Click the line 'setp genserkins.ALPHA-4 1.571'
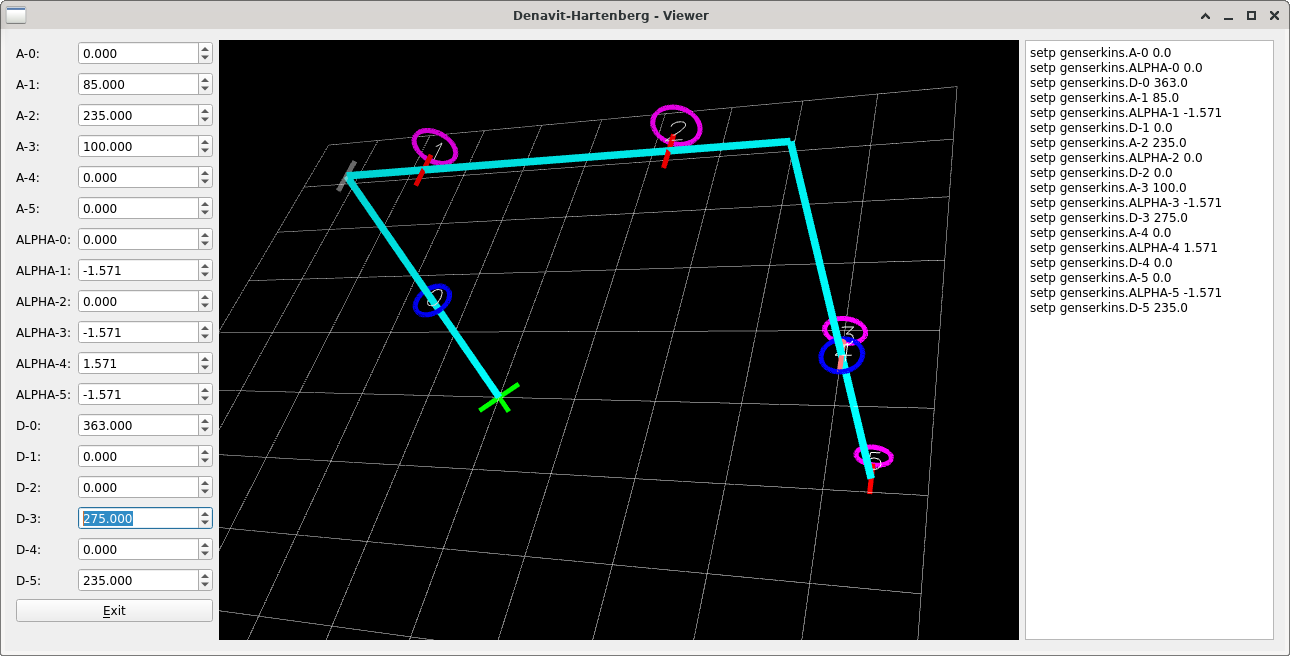 click(x=1123, y=248)
